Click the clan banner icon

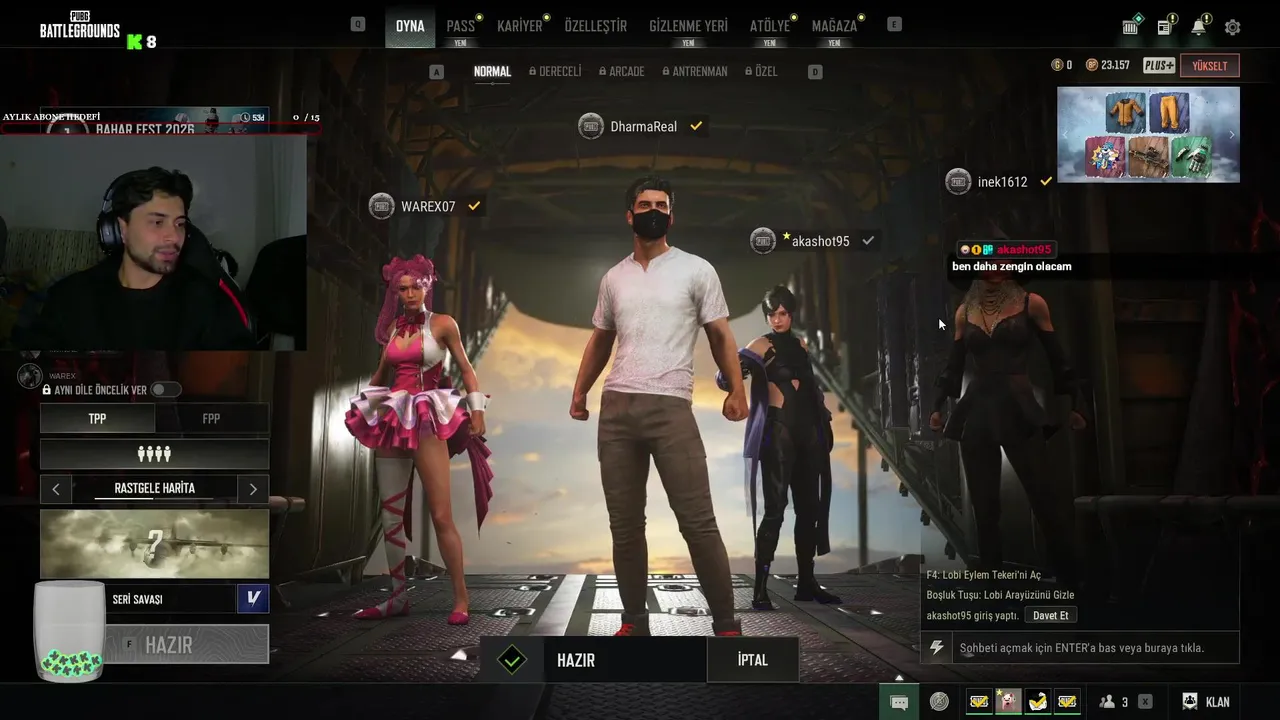coord(1190,702)
